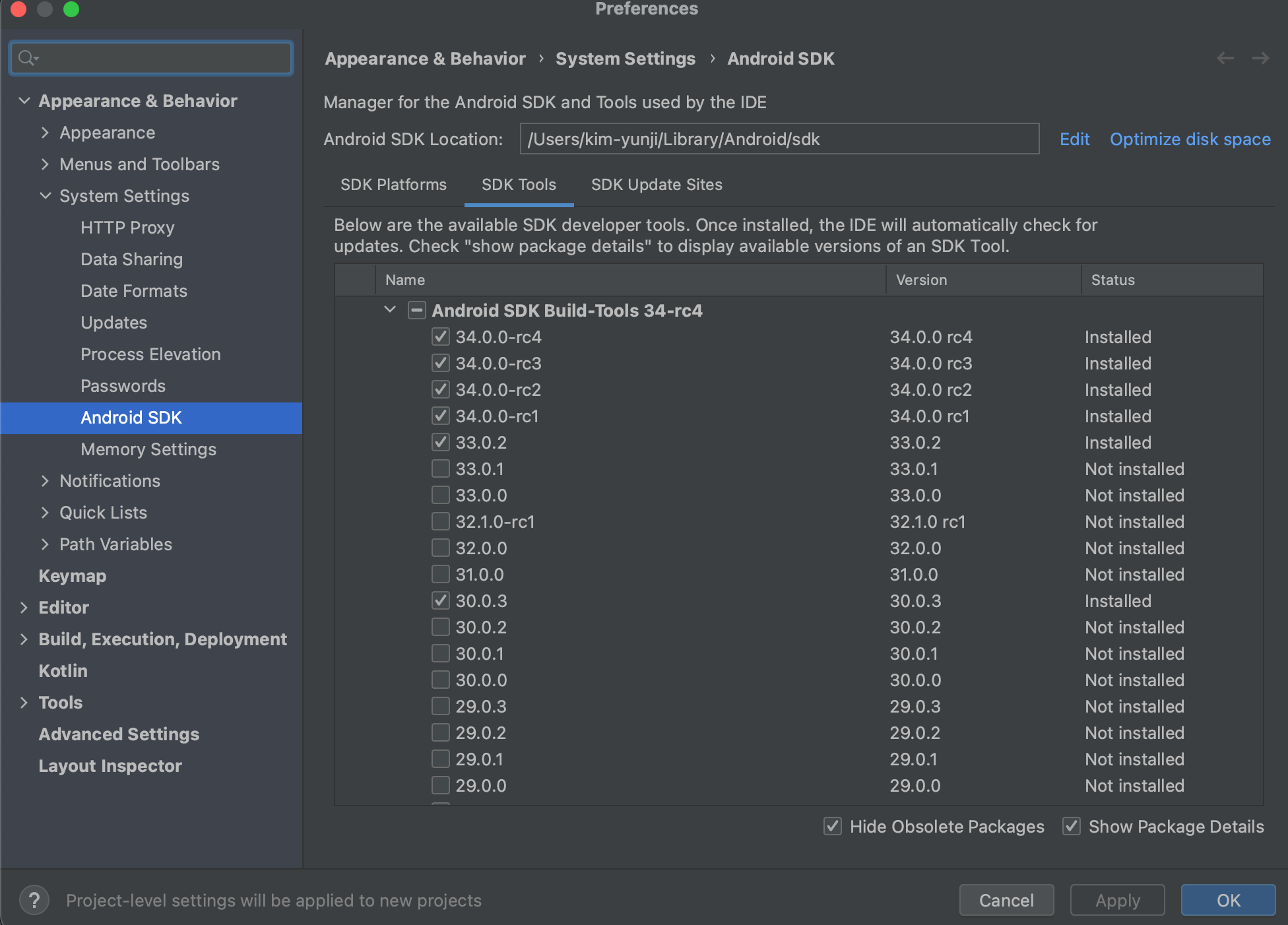Open Layout Inspector settings
Image resolution: width=1288 pixels, height=925 pixels.
click(x=110, y=766)
